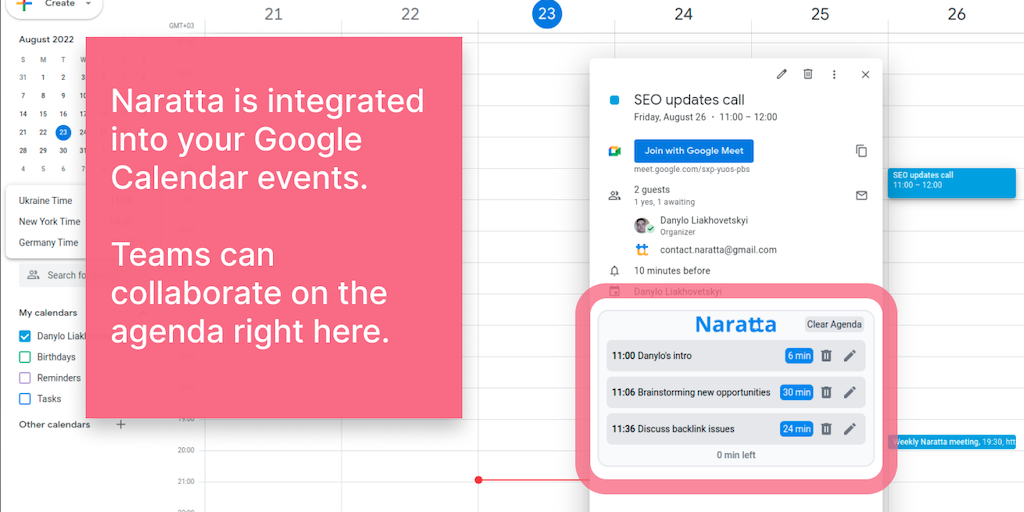Viewport: 1024px width, 512px height.
Task: Pick August 1 in mini calendar
Action: pos(43,77)
